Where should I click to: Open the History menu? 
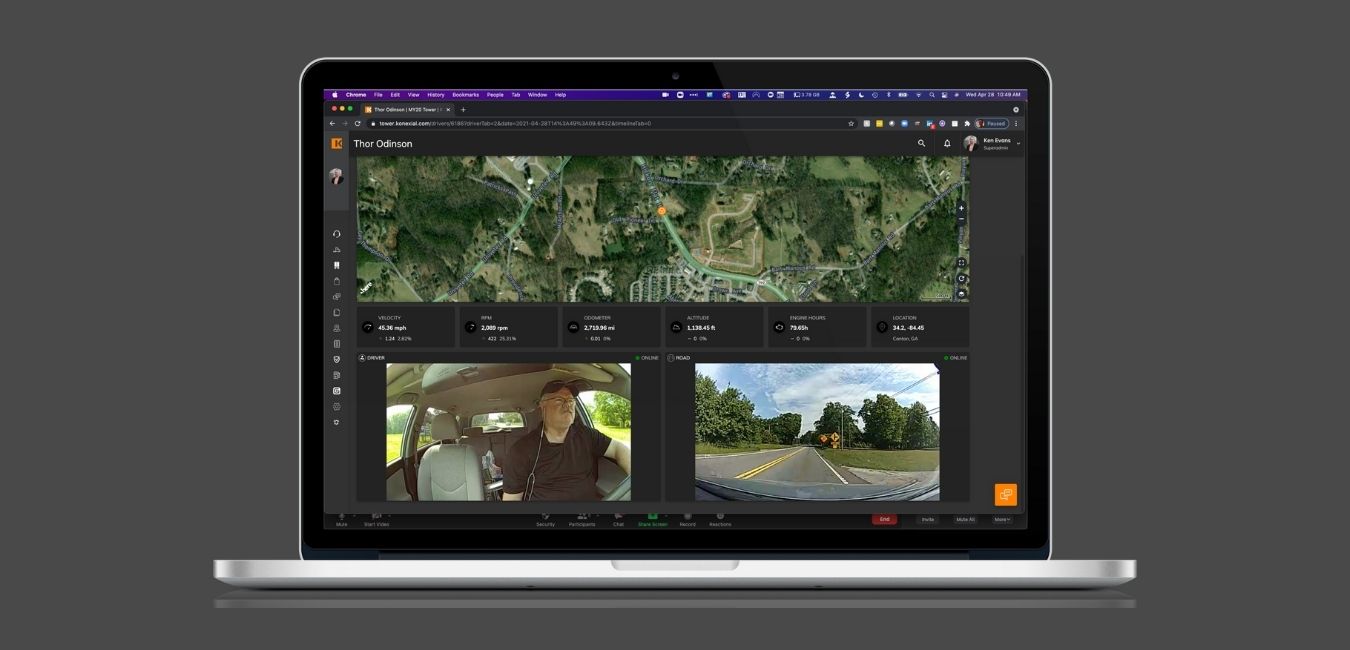click(x=436, y=95)
